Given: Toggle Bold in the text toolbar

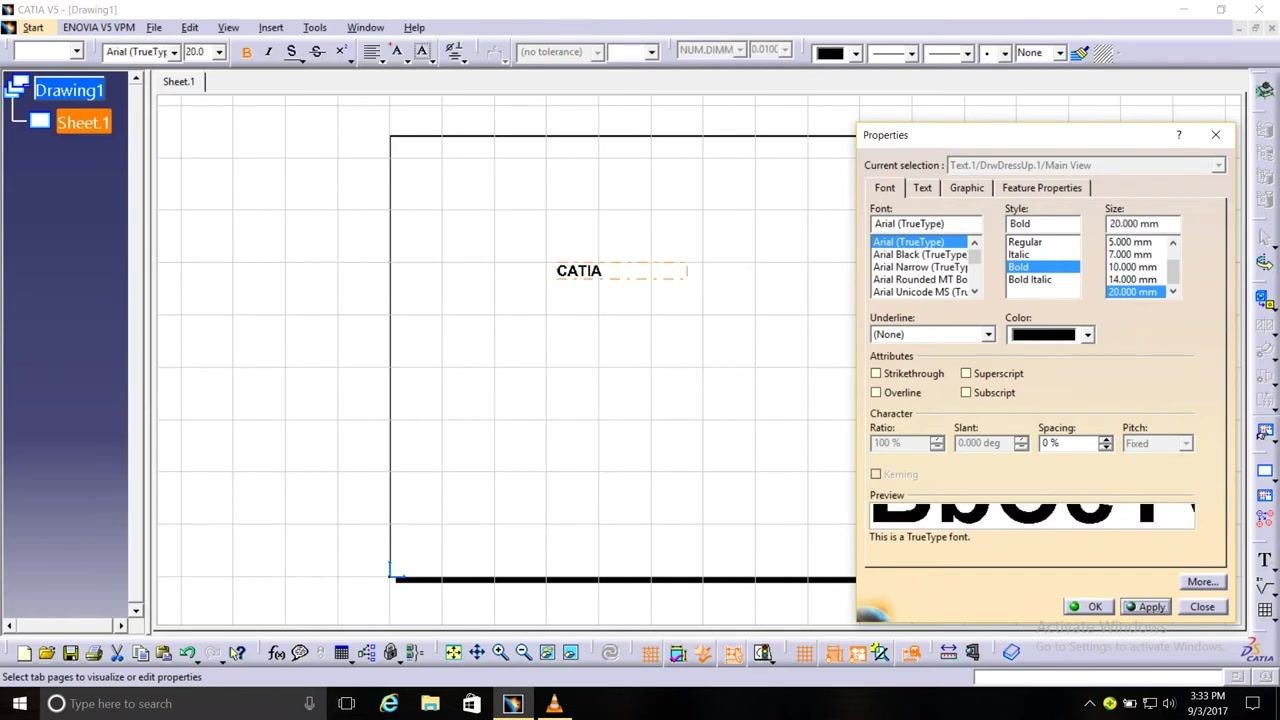Looking at the screenshot, I should (x=247, y=52).
